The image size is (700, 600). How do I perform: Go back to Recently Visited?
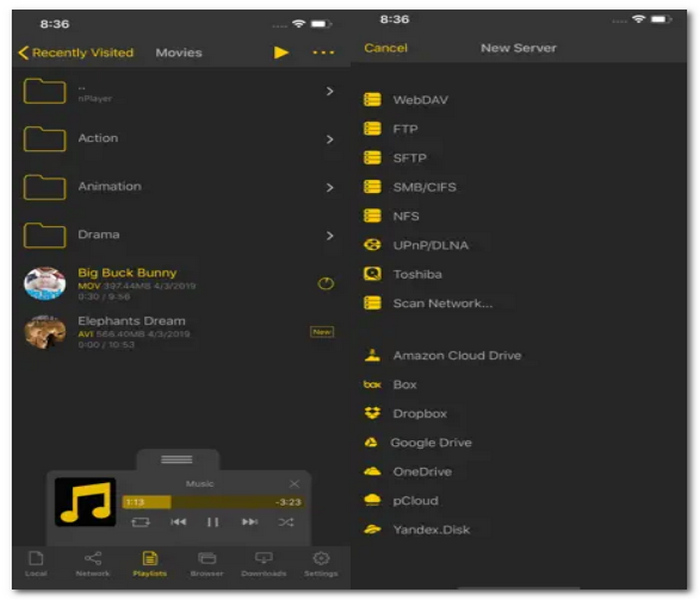point(76,53)
